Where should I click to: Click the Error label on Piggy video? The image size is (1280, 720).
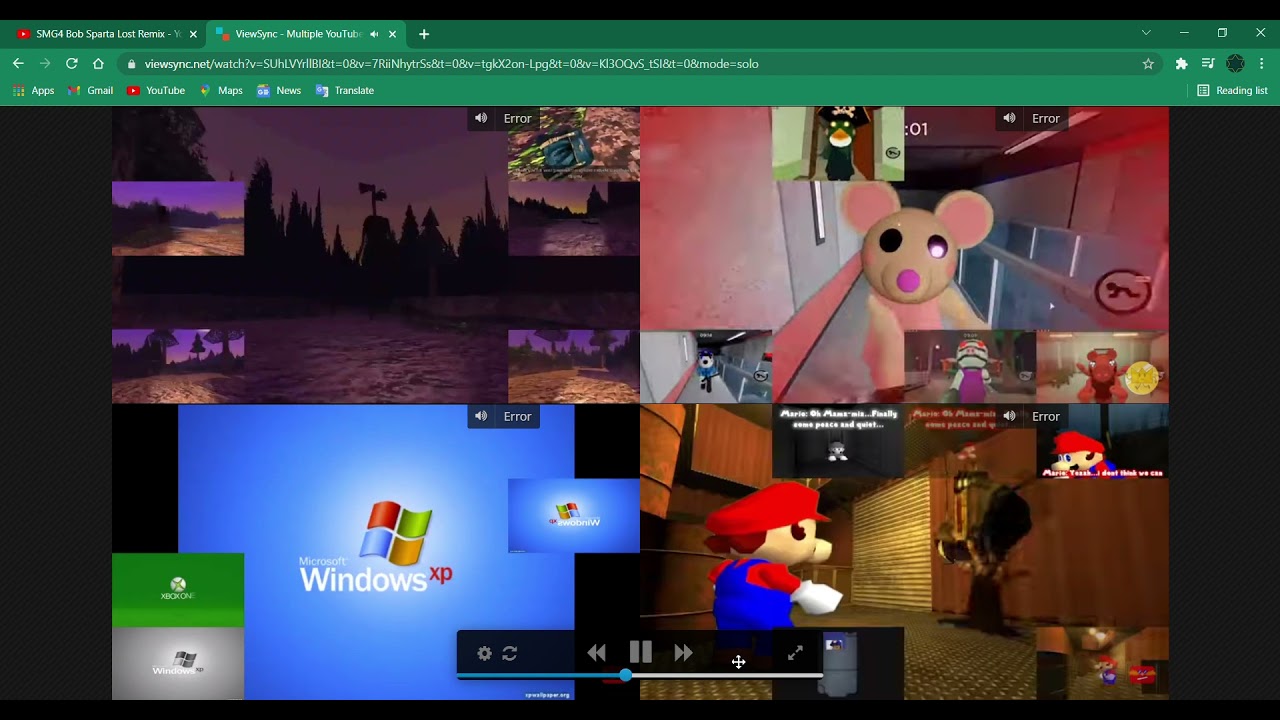1045,118
